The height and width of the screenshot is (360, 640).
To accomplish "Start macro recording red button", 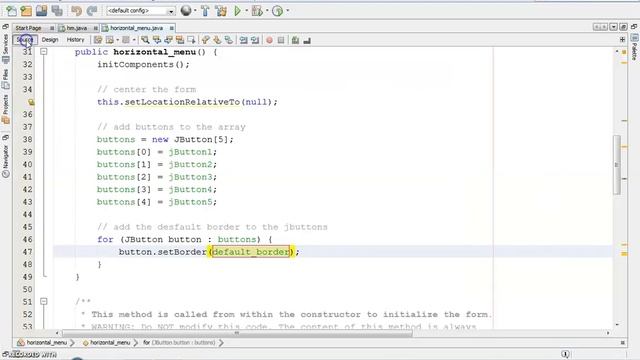I will [269, 40].
